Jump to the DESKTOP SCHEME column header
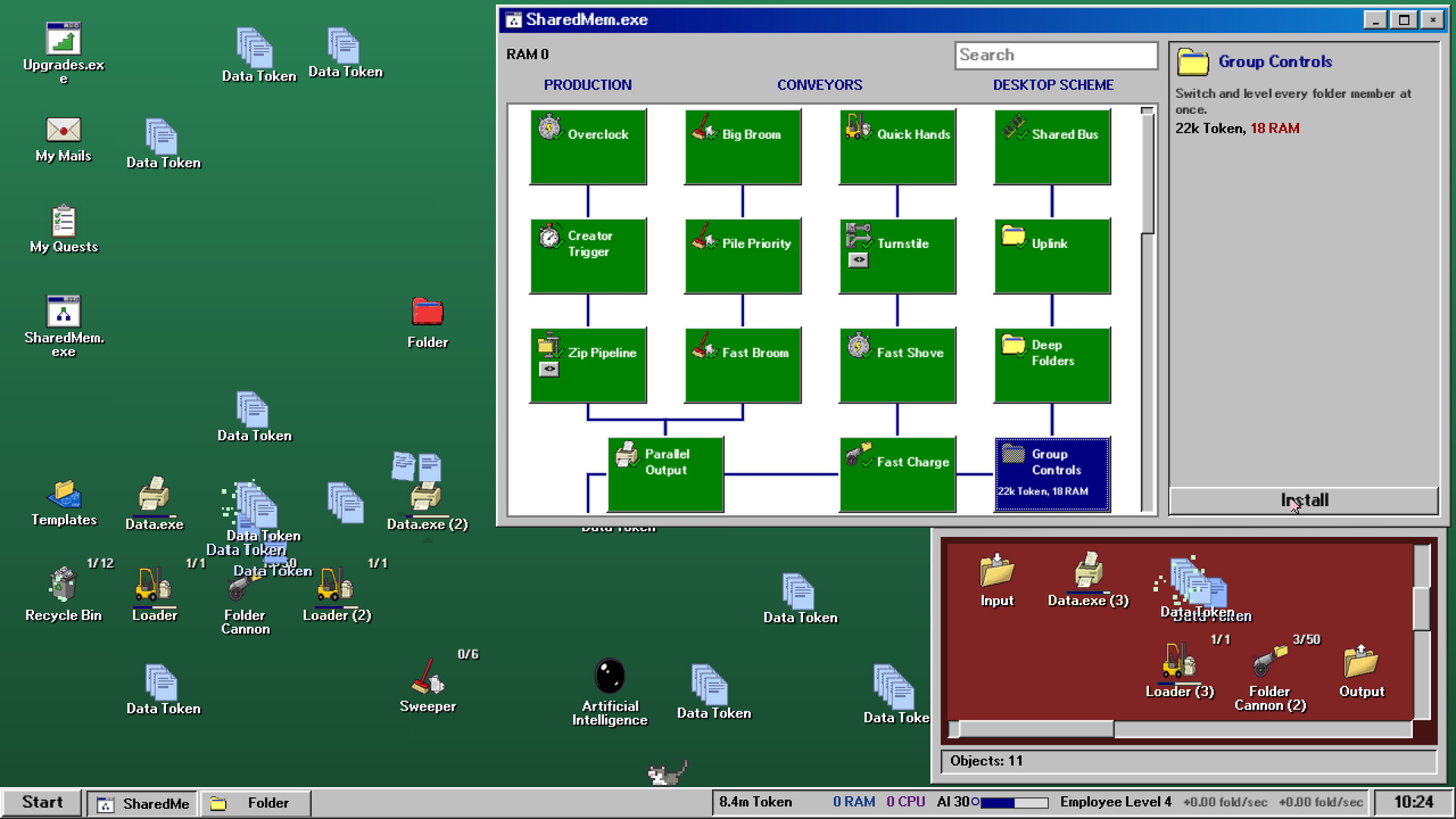The image size is (1456, 819). point(1053,85)
